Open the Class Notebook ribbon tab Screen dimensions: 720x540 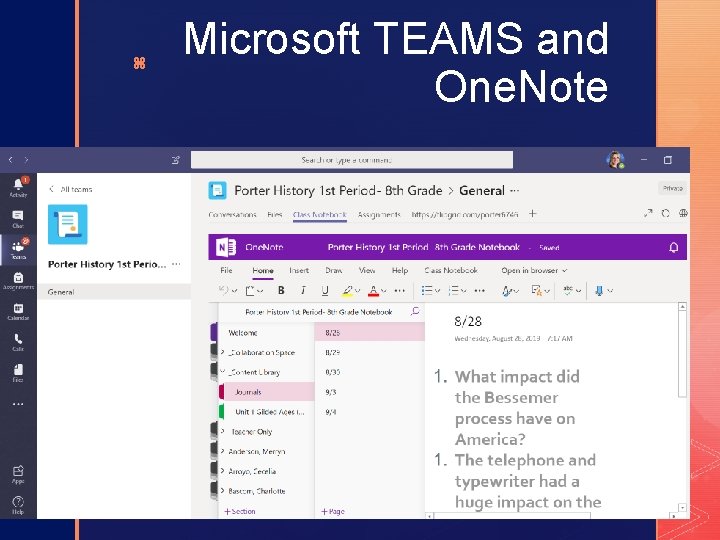pyautogui.click(x=451, y=270)
